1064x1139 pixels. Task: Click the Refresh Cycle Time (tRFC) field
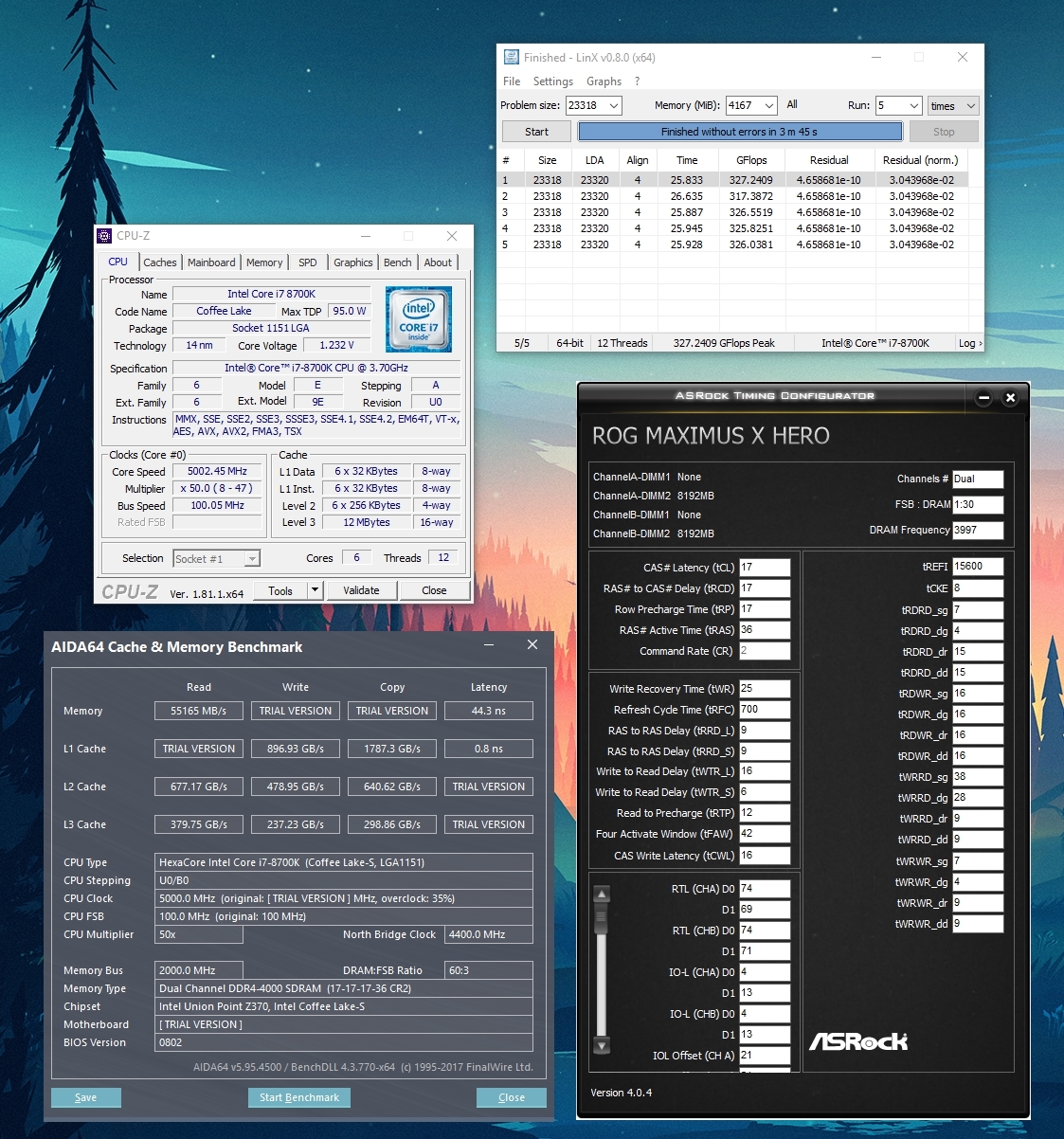[x=764, y=710]
